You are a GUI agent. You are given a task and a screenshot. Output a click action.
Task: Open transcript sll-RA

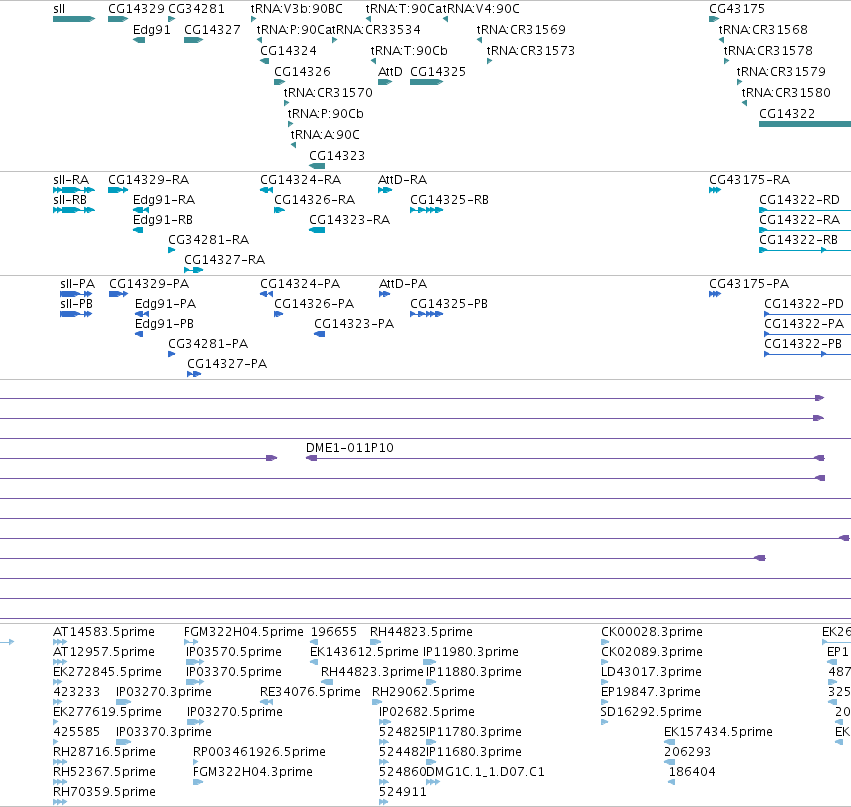click(x=74, y=190)
